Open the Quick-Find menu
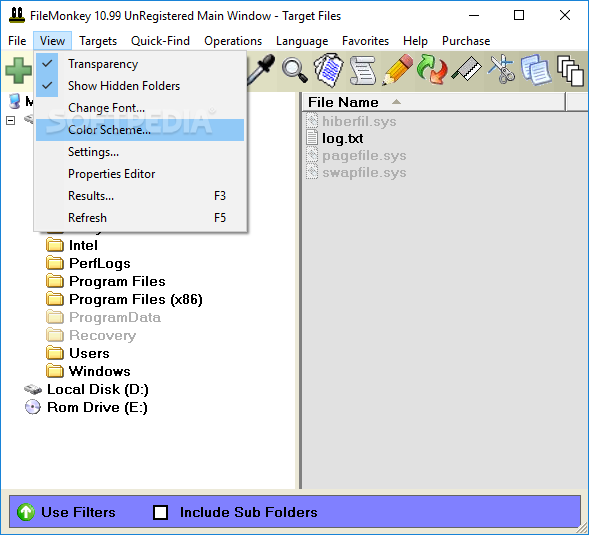 [x=160, y=41]
